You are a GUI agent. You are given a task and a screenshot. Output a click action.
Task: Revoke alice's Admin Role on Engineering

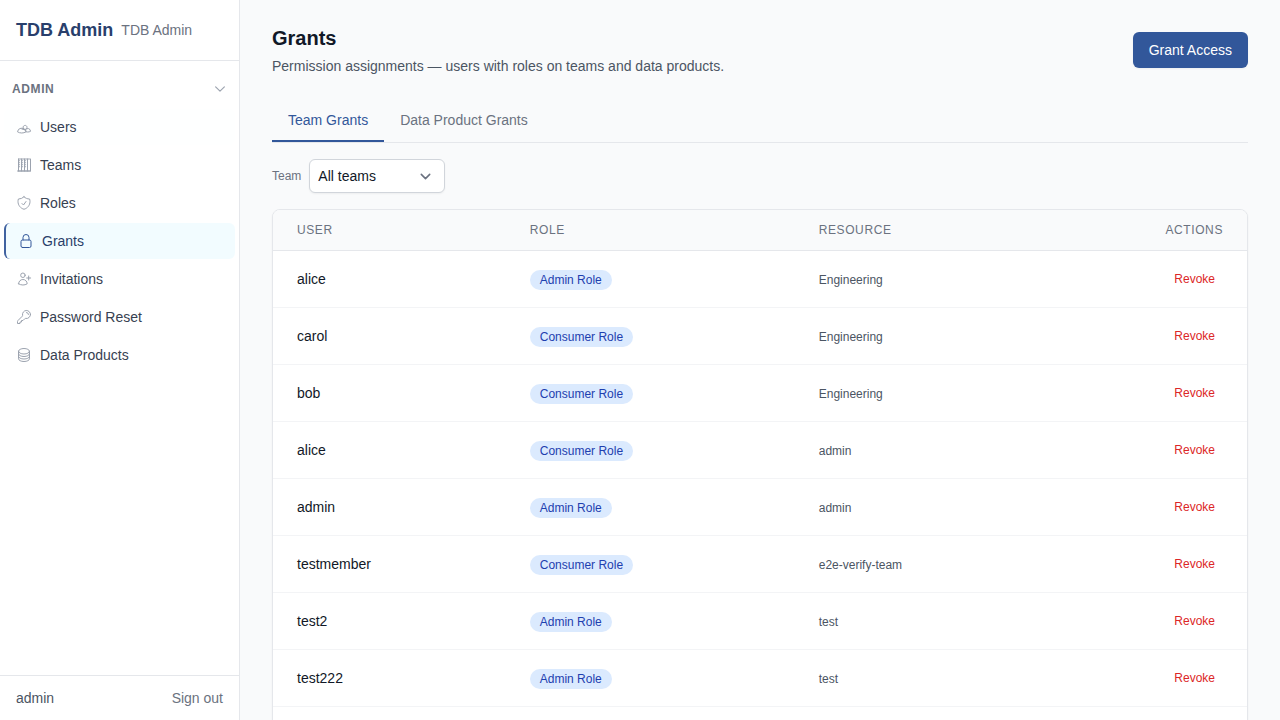1194,279
